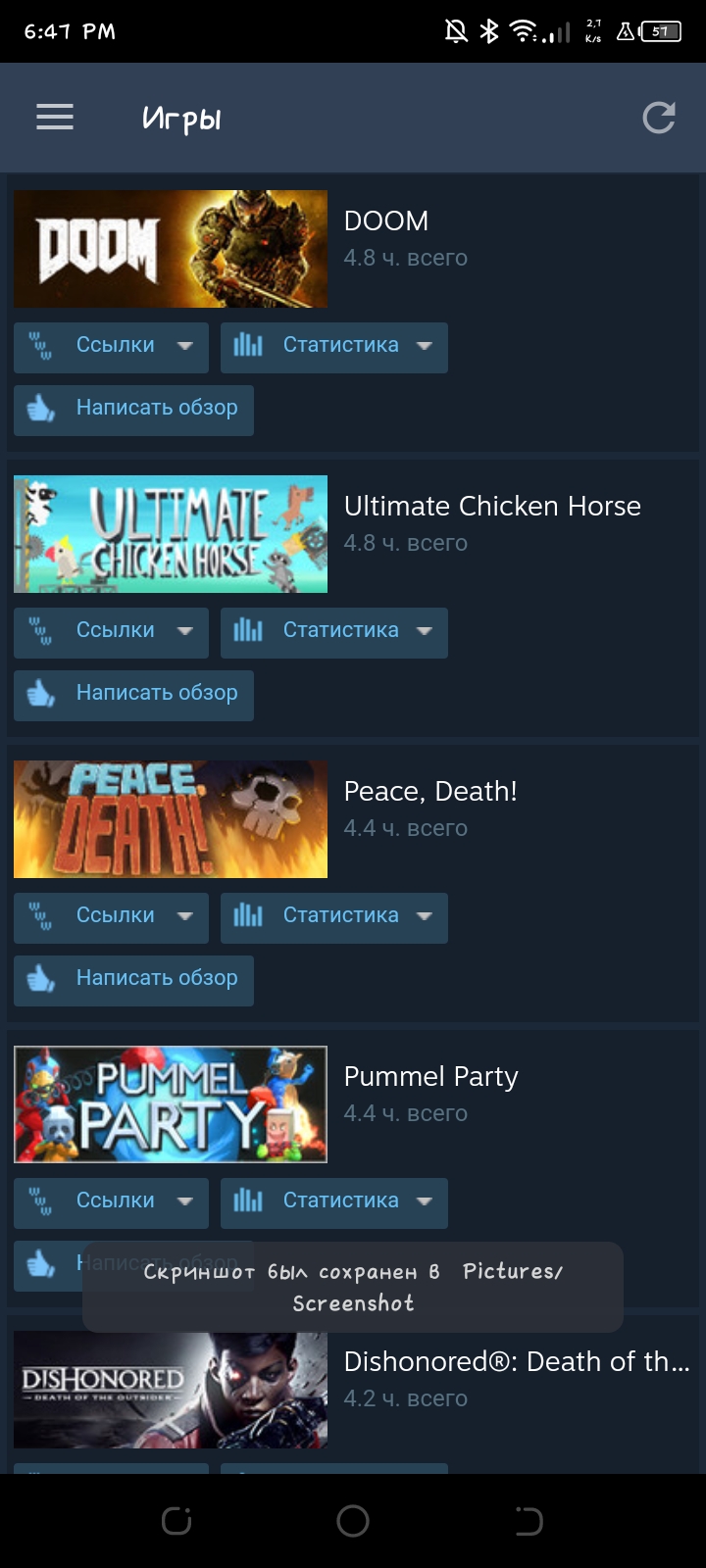This screenshot has width=706, height=1568.
Task: Expand Ссылки dropdown for Peace, Death!
Action: (111, 917)
